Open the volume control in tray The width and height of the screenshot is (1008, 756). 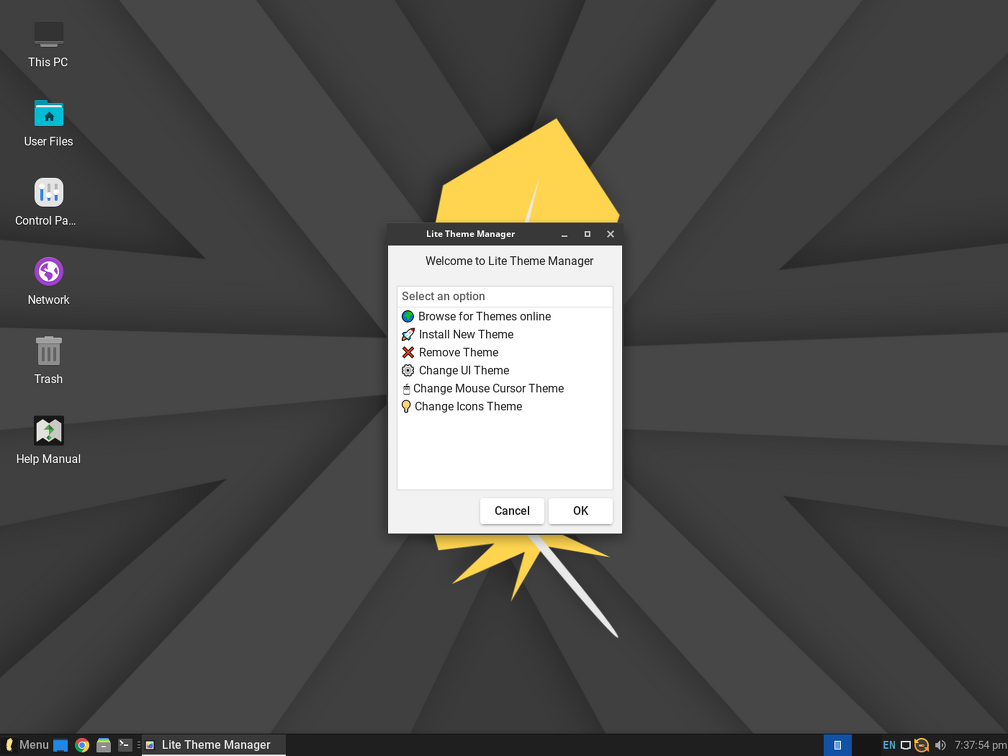coord(940,745)
